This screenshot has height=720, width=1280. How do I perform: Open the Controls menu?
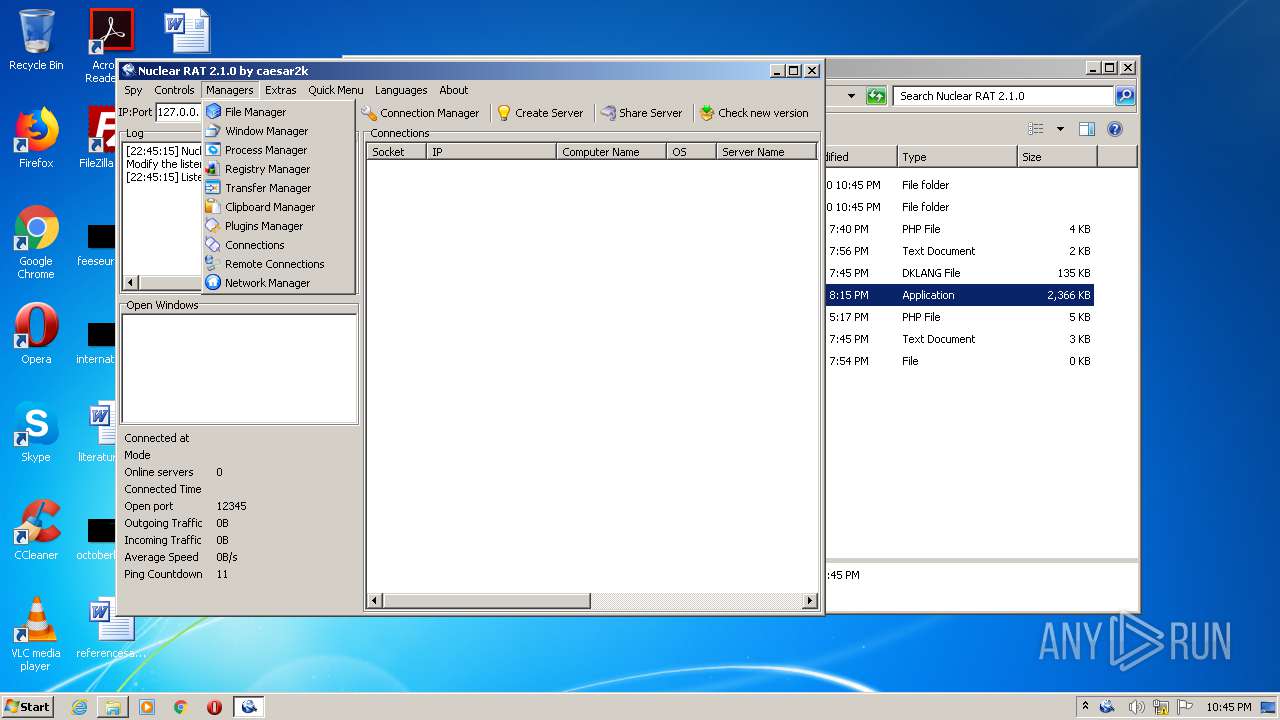[x=174, y=90]
